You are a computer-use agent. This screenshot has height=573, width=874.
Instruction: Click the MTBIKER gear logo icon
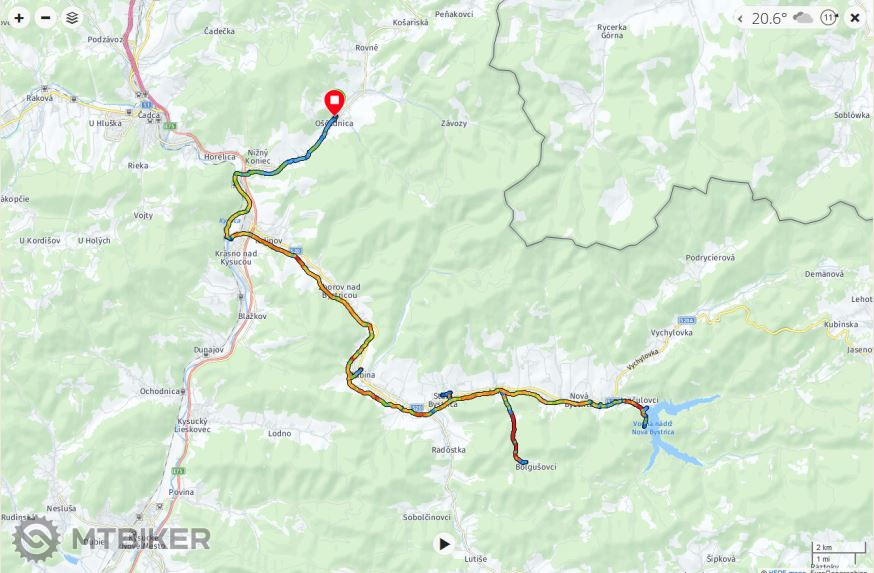36,539
